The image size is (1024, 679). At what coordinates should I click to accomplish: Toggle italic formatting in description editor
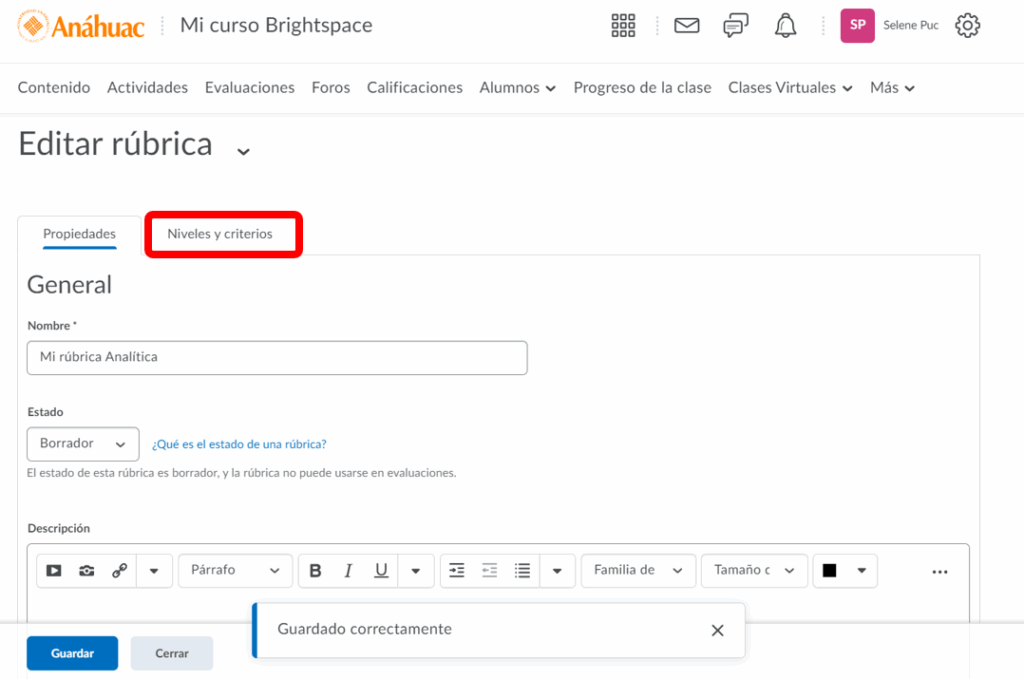(x=348, y=570)
